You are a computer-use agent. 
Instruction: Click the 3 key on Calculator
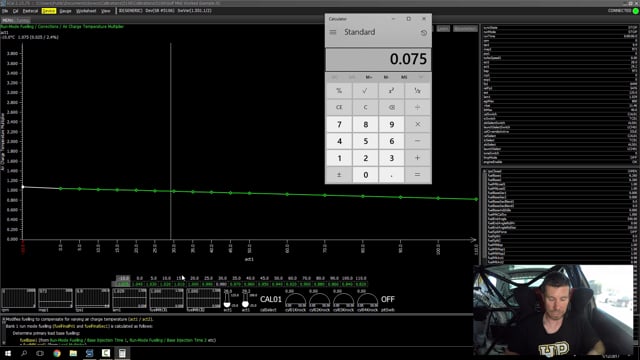(x=391, y=158)
